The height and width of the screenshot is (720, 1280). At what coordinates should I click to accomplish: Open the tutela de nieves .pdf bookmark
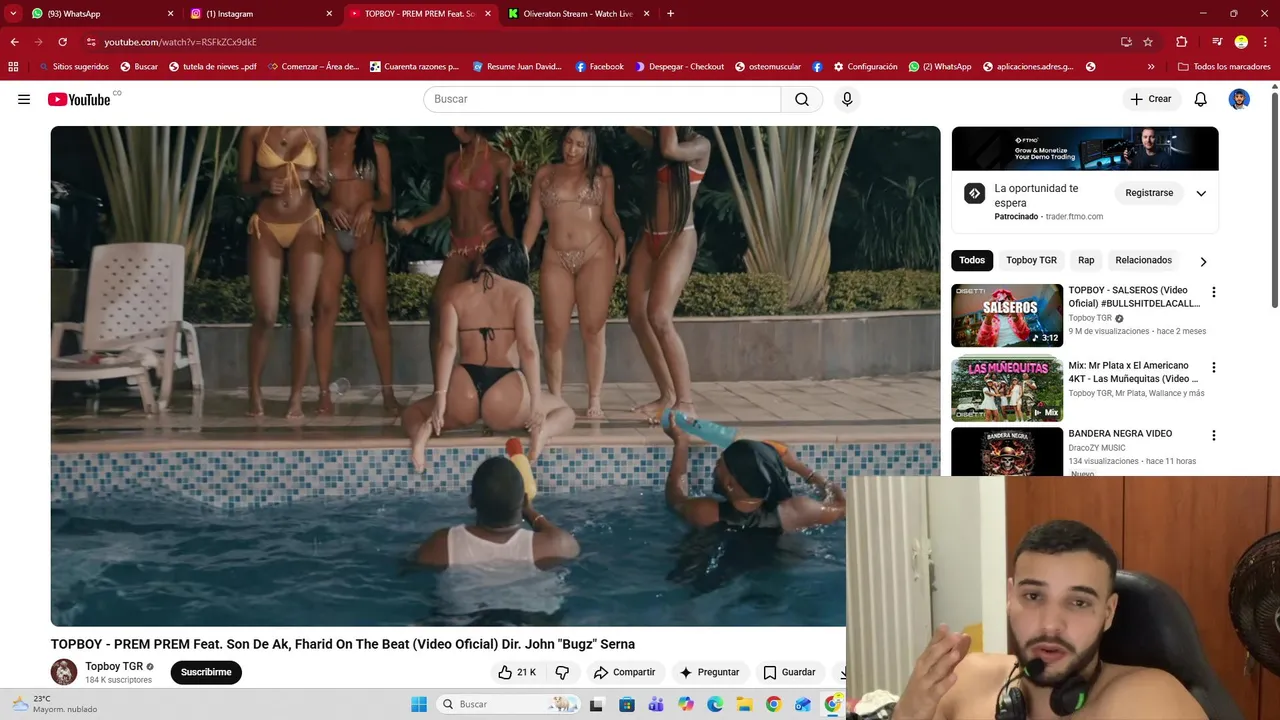[212, 67]
